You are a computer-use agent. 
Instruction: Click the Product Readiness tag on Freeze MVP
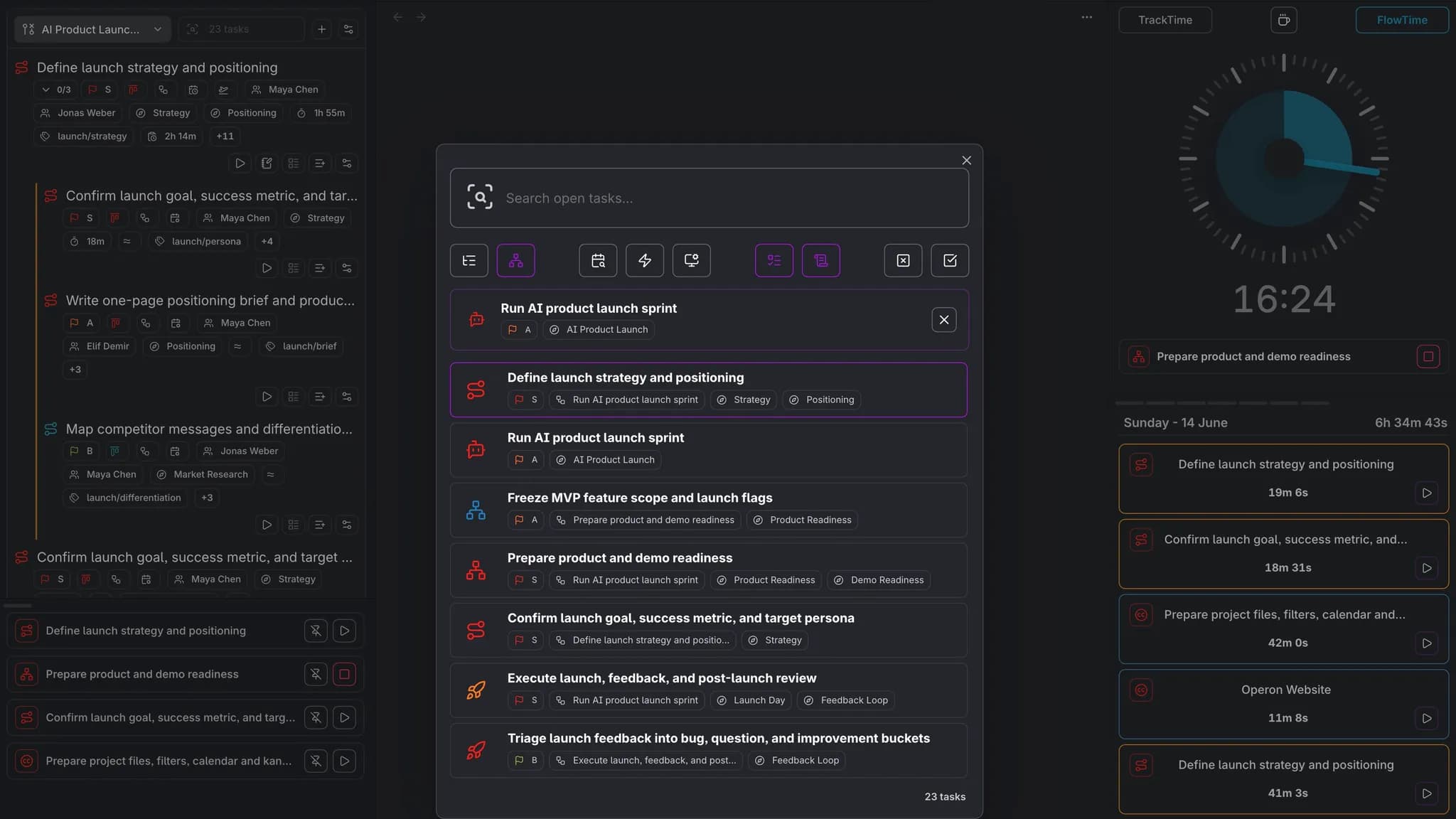coord(802,520)
